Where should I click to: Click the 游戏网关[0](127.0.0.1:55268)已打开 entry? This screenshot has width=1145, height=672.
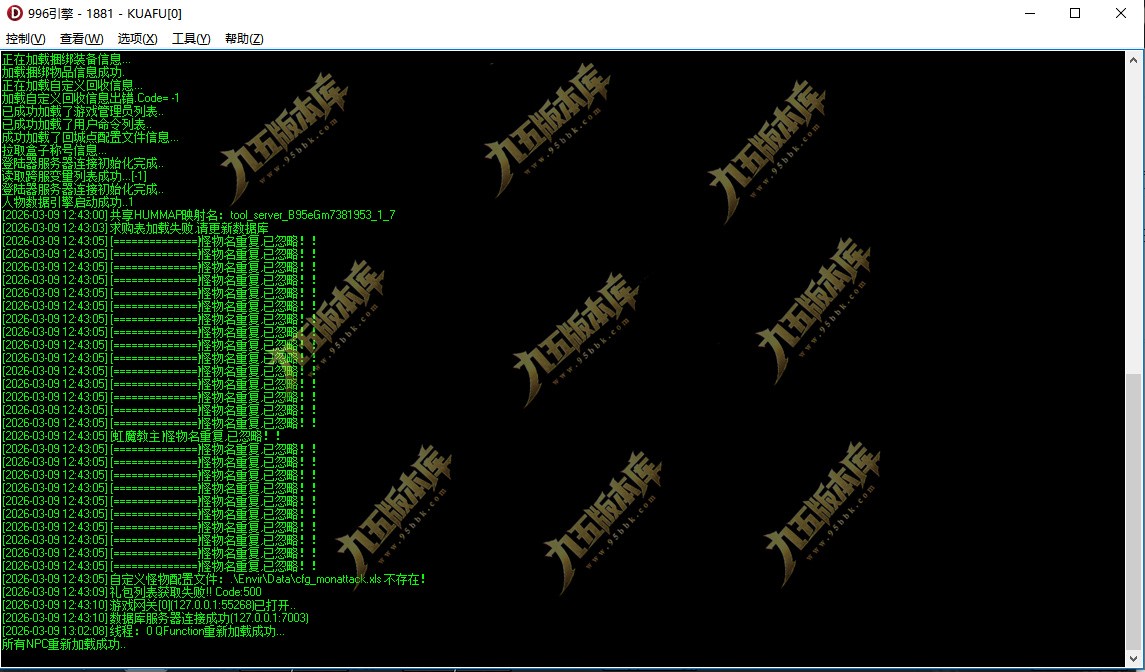click(x=149, y=606)
